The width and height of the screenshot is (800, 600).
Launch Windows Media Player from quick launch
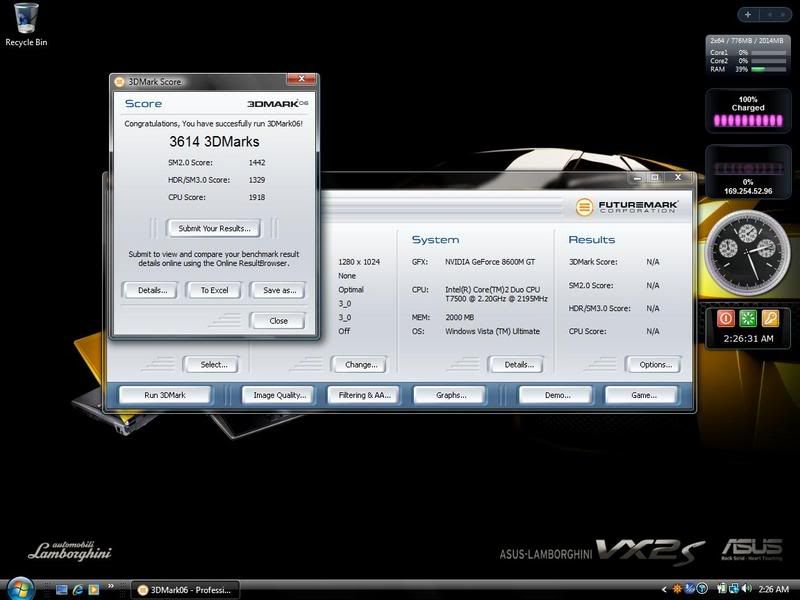(x=94, y=590)
